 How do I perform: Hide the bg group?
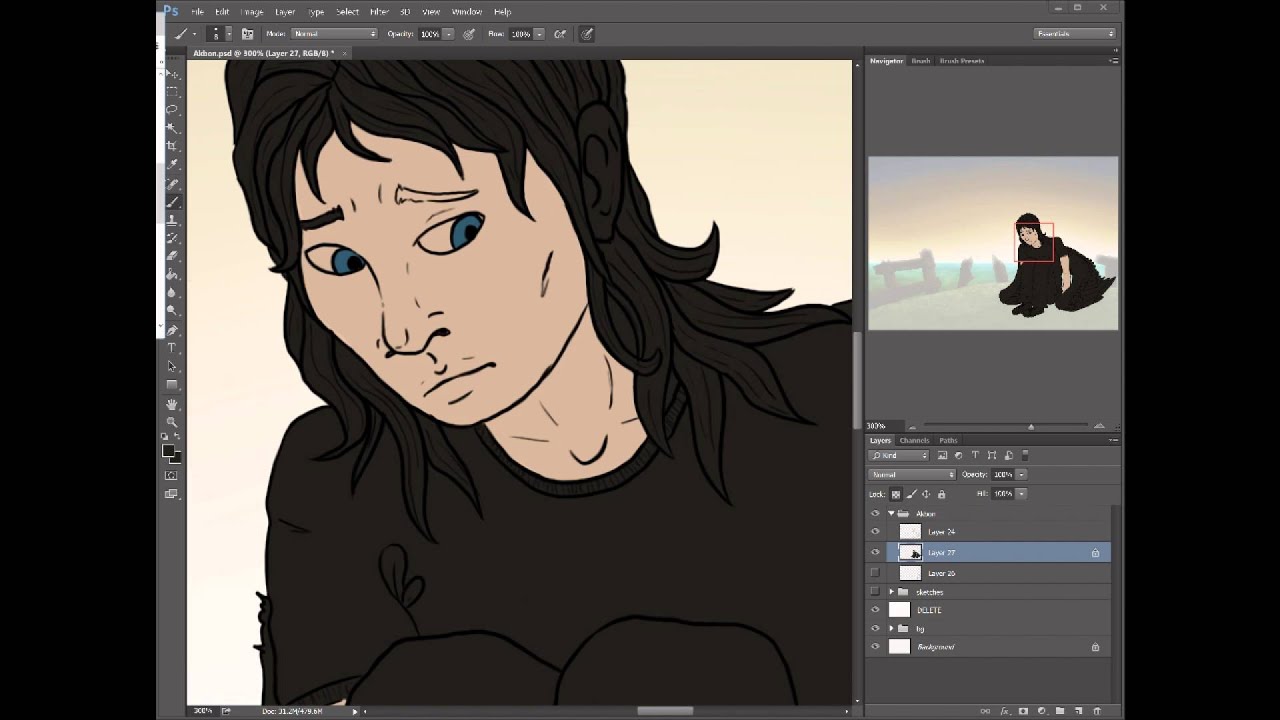pyautogui.click(x=875, y=628)
